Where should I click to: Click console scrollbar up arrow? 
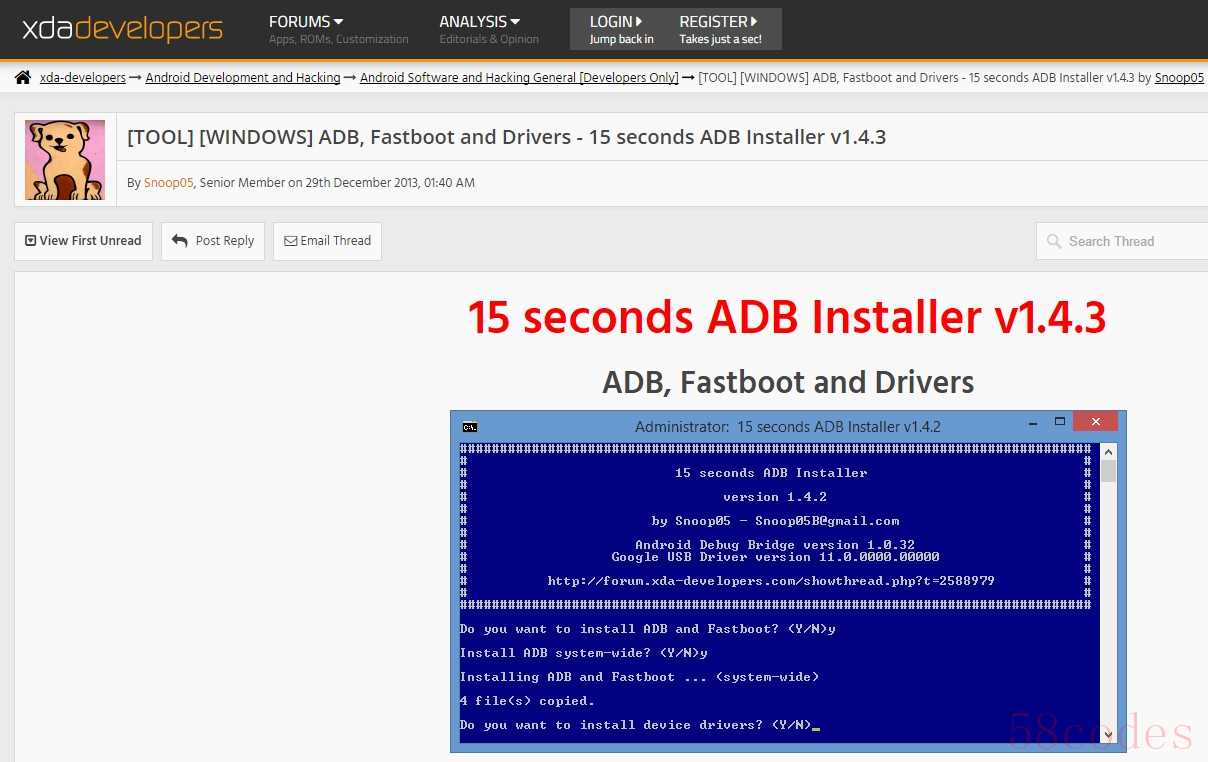(1108, 451)
